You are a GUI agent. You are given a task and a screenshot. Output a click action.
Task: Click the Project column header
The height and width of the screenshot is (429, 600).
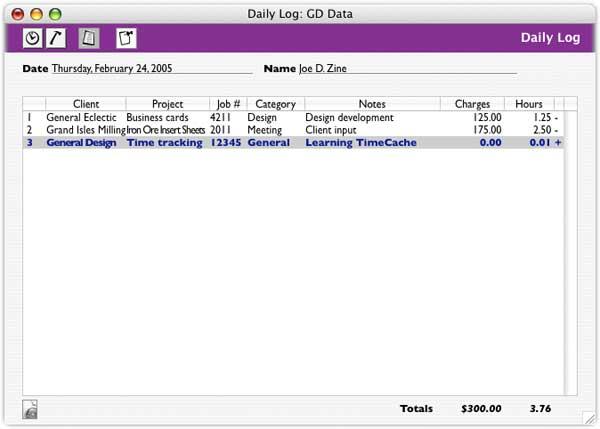[167, 104]
